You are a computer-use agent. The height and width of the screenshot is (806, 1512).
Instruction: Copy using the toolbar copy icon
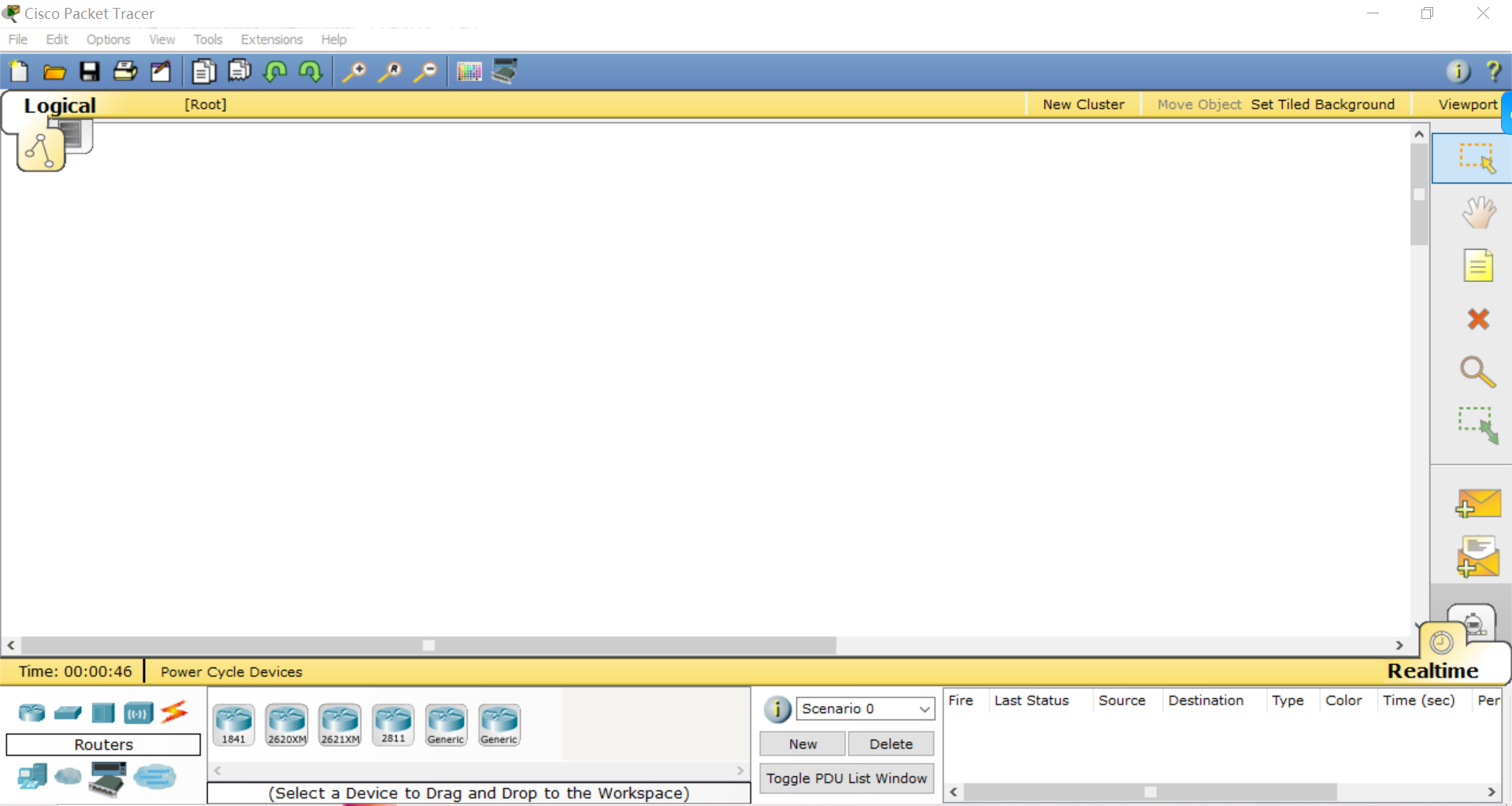[204, 72]
